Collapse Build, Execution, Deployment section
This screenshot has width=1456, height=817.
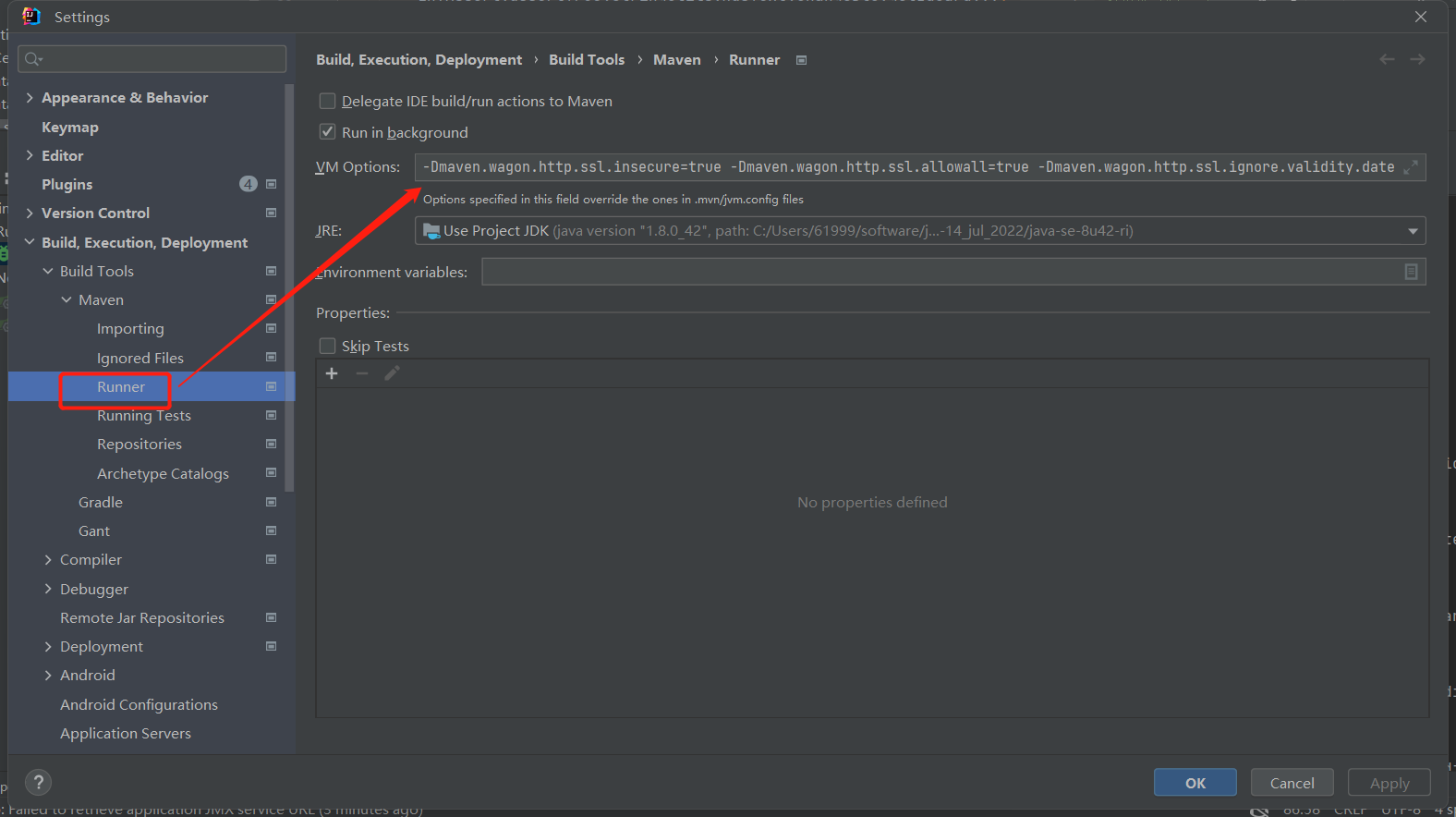click(30, 242)
